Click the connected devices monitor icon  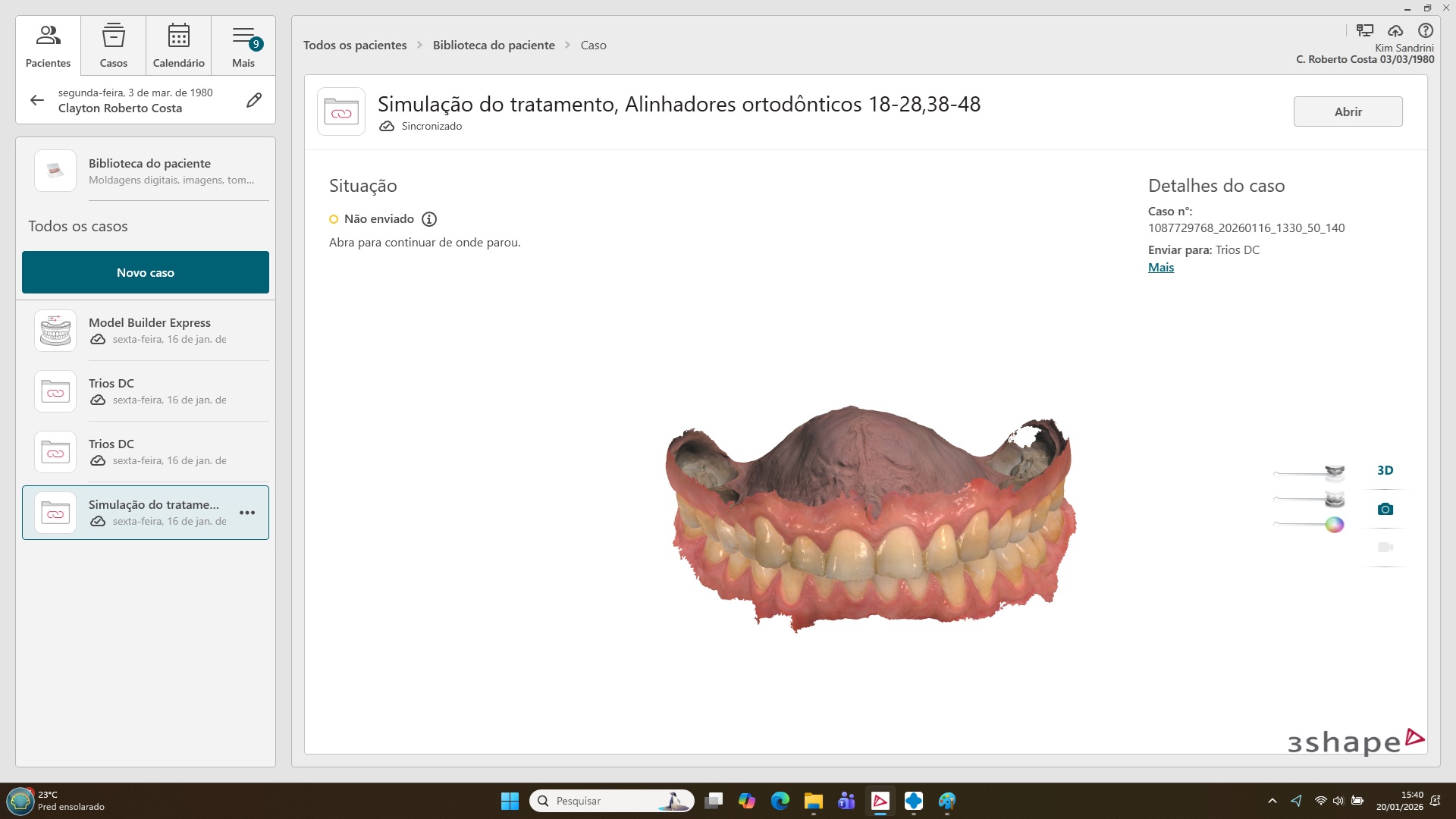point(1365,31)
